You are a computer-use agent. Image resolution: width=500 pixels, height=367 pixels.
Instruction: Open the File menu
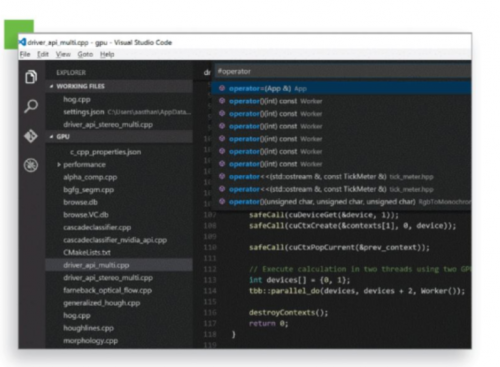point(25,54)
